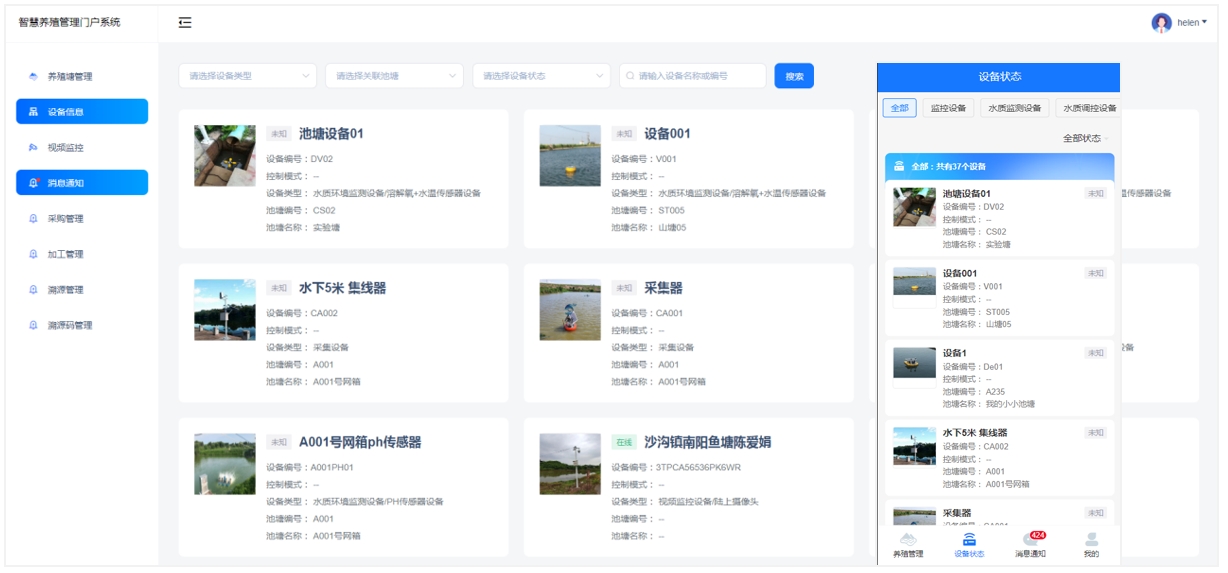Click 未知 tag on 设备1 mobile row

pyautogui.click(x=1096, y=353)
